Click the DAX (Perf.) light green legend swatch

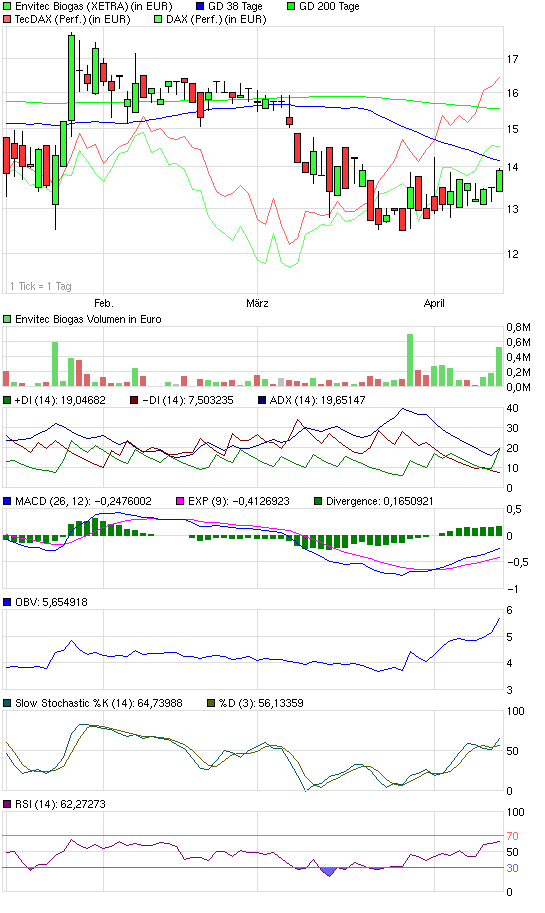[x=158, y=19]
